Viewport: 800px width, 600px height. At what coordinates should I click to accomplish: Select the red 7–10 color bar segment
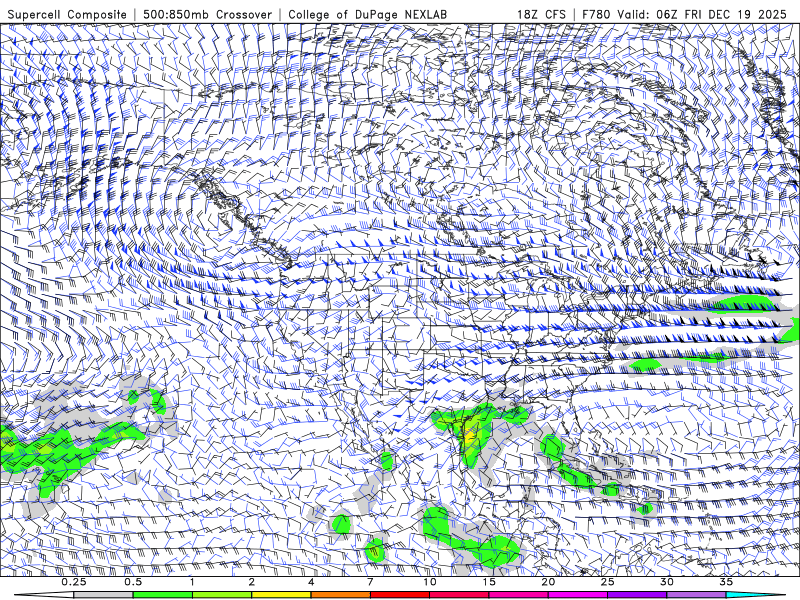point(400,595)
